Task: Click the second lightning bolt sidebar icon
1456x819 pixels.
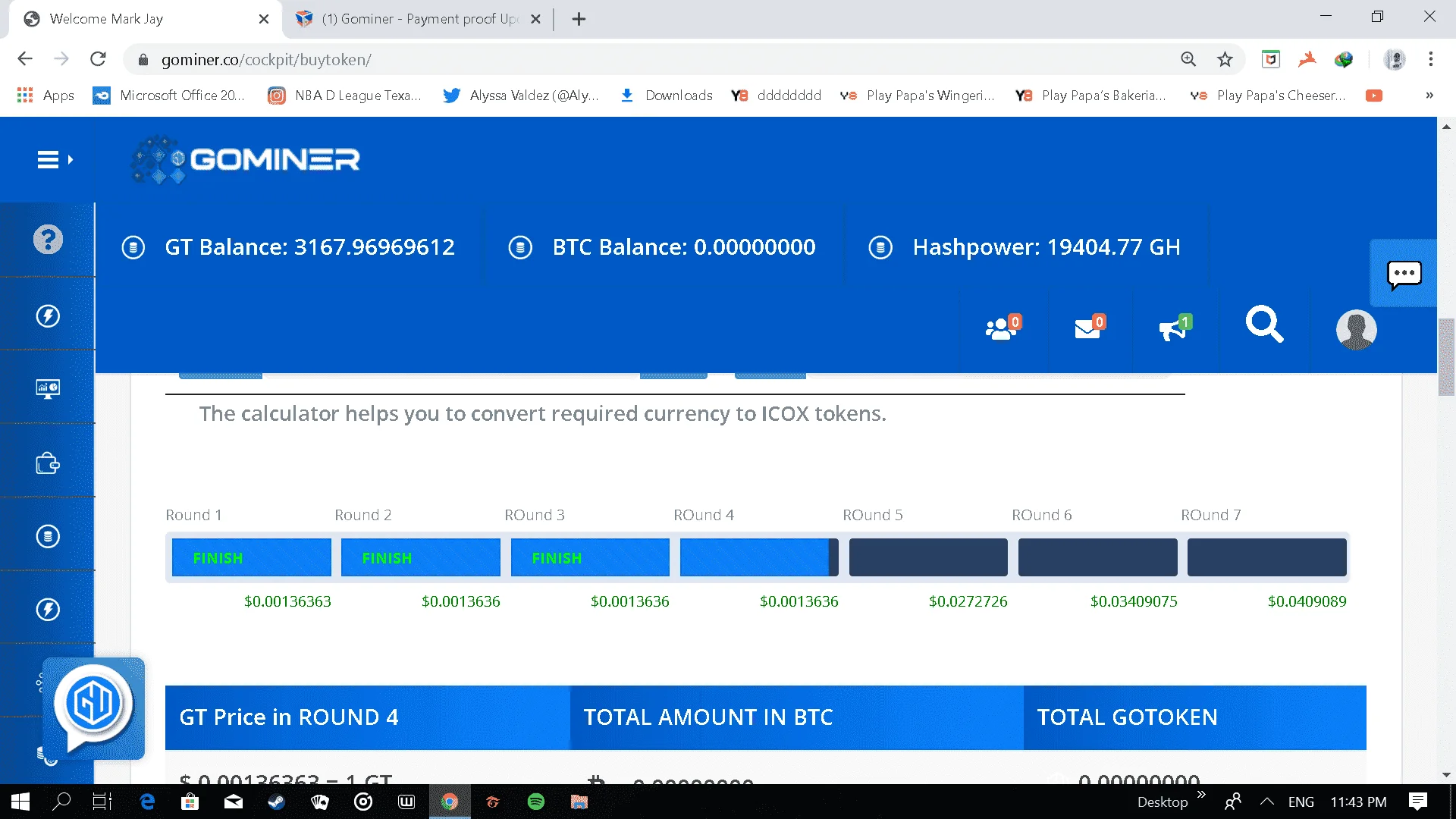Action: (x=48, y=609)
